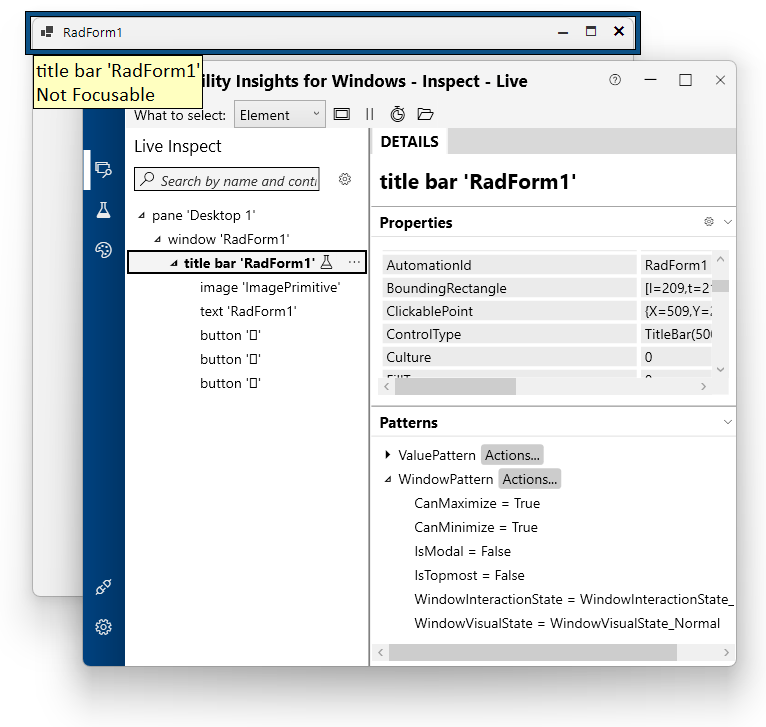Open the tree settings gear beside the search box

pos(345,179)
